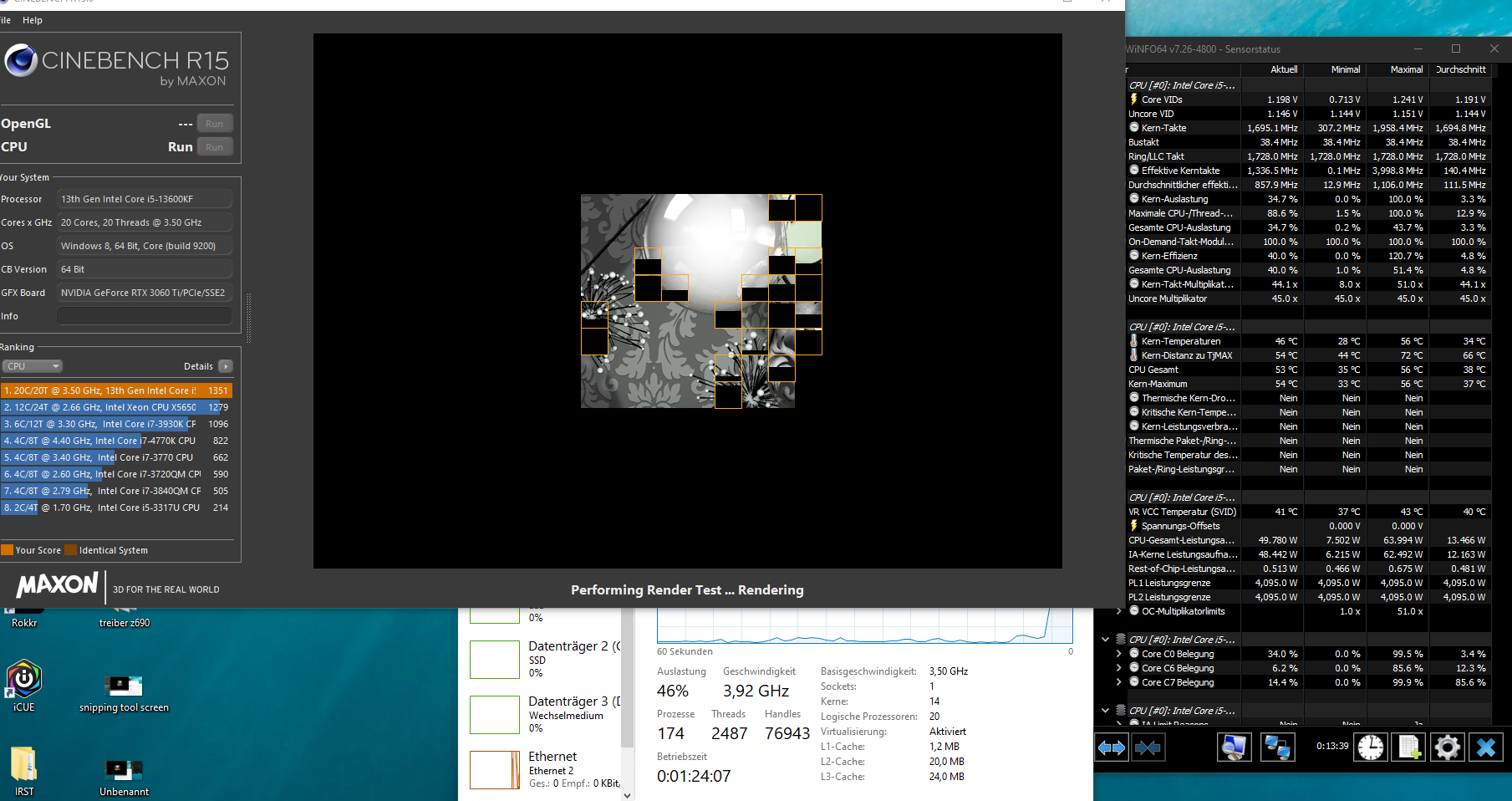Viewport: 1512px width, 801px height.
Task: Click the Identical System brown color swatch
Action: pyautogui.click(x=71, y=550)
